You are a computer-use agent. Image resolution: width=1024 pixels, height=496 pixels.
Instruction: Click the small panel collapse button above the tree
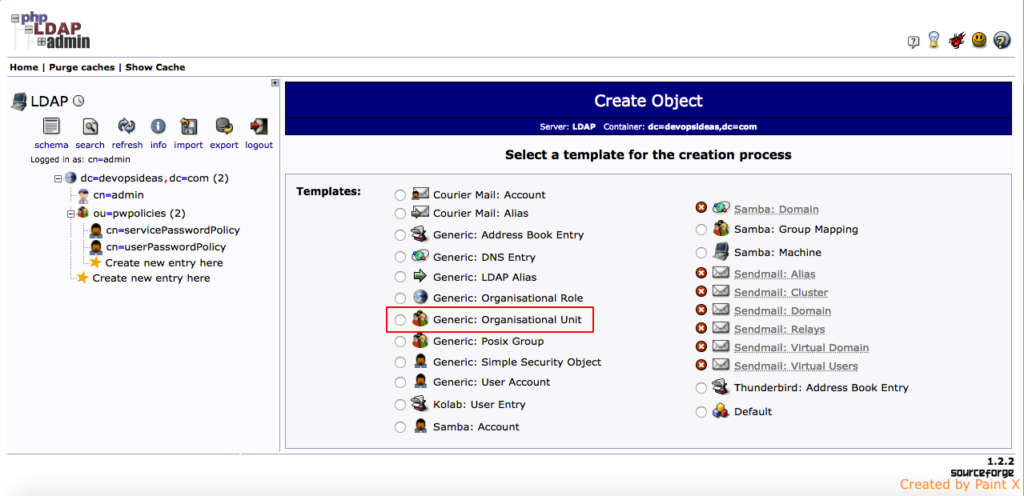point(275,83)
